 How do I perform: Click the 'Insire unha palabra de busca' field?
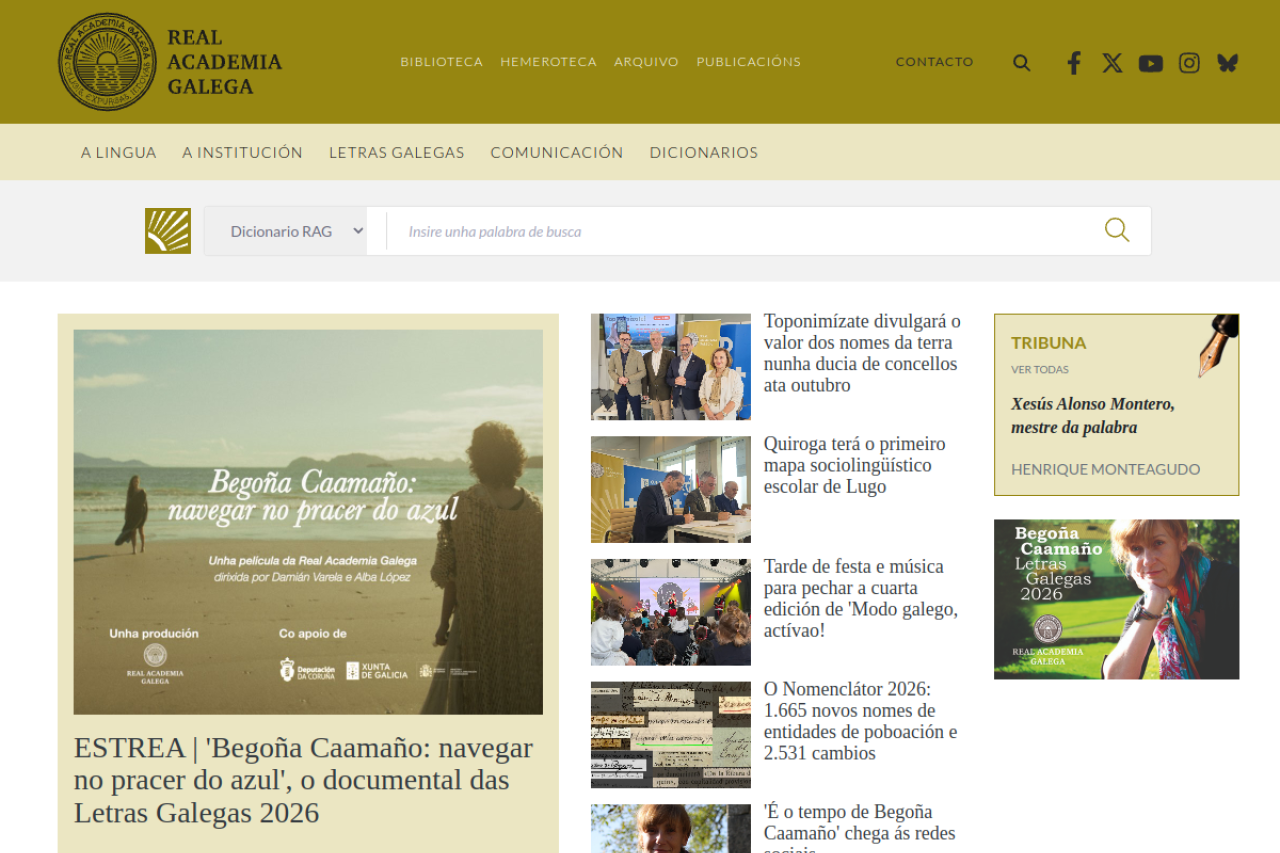tap(740, 231)
